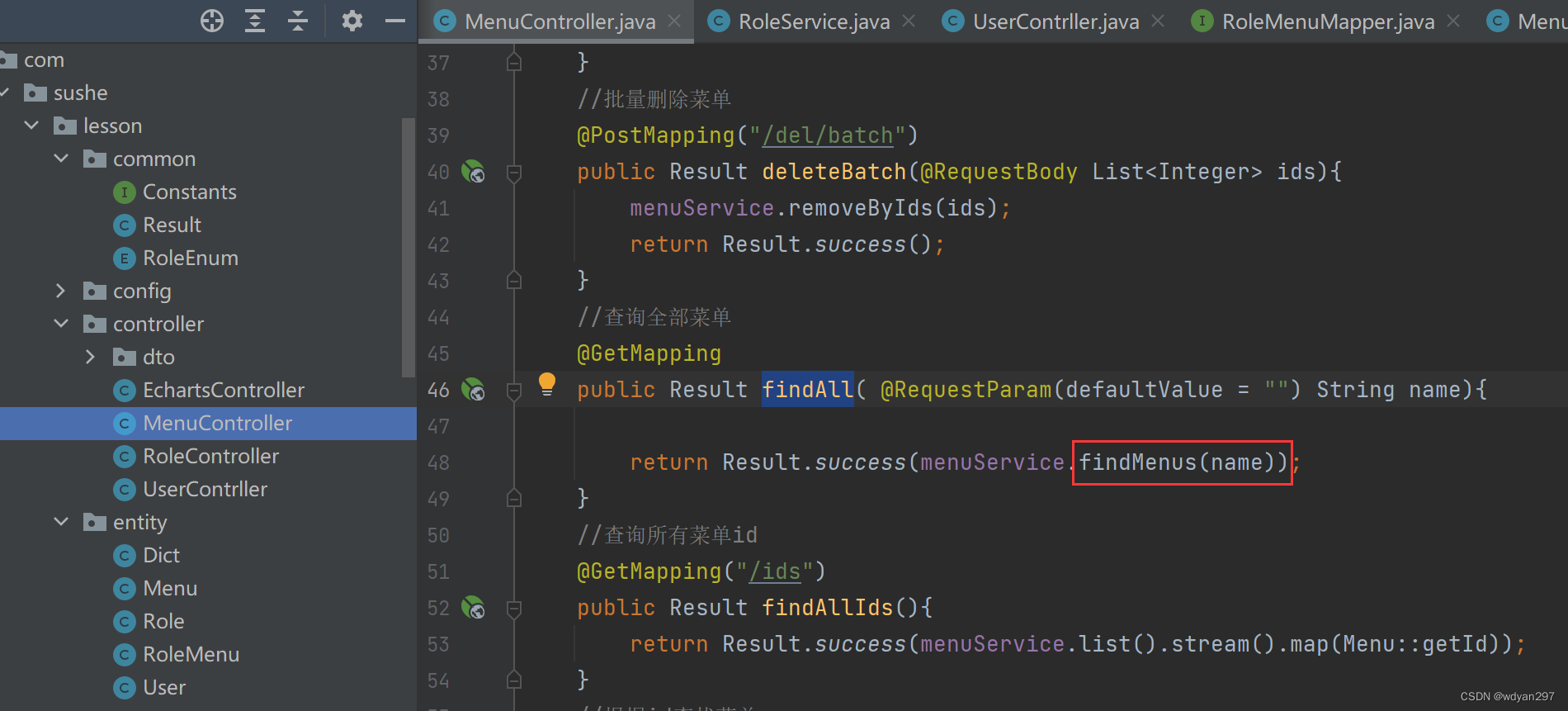The height and width of the screenshot is (711, 1568).
Task: Click the endpoint gutter icon on line 52
Action: click(x=473, y=608)
